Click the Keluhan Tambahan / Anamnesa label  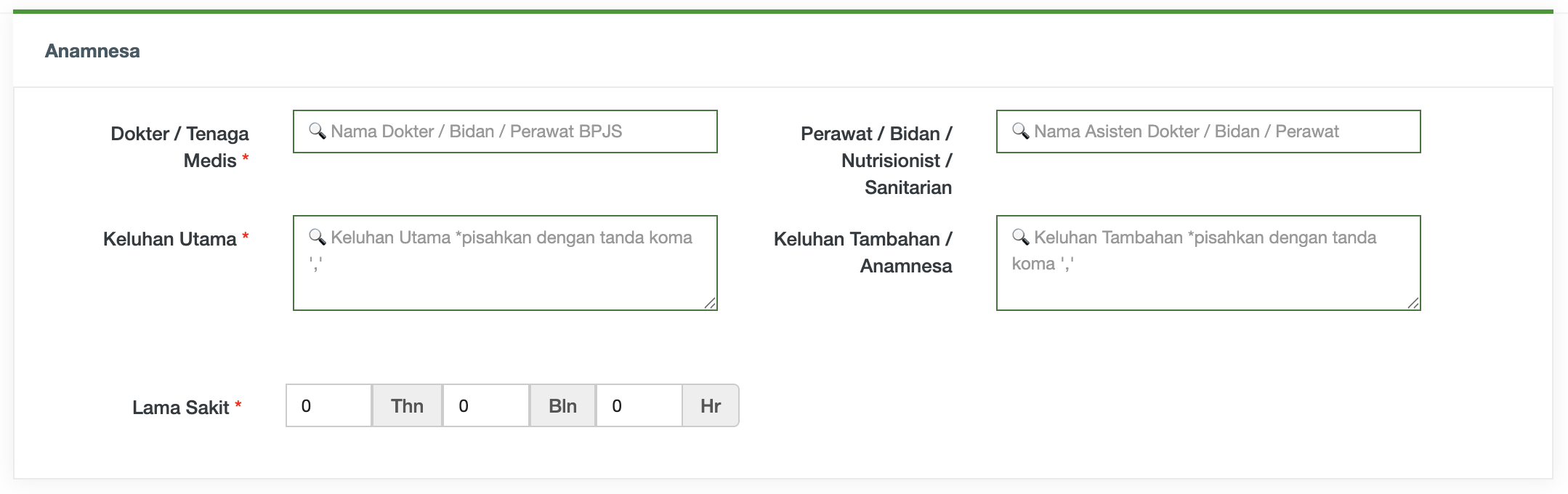(863, 252)
